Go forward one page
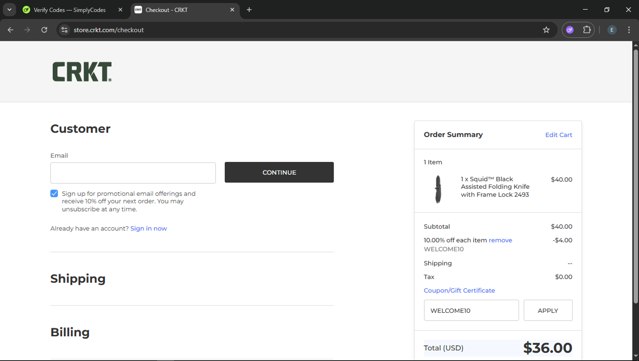Image resolution: width=639 pixels, height=361 pixels. (x=27, y=30)
